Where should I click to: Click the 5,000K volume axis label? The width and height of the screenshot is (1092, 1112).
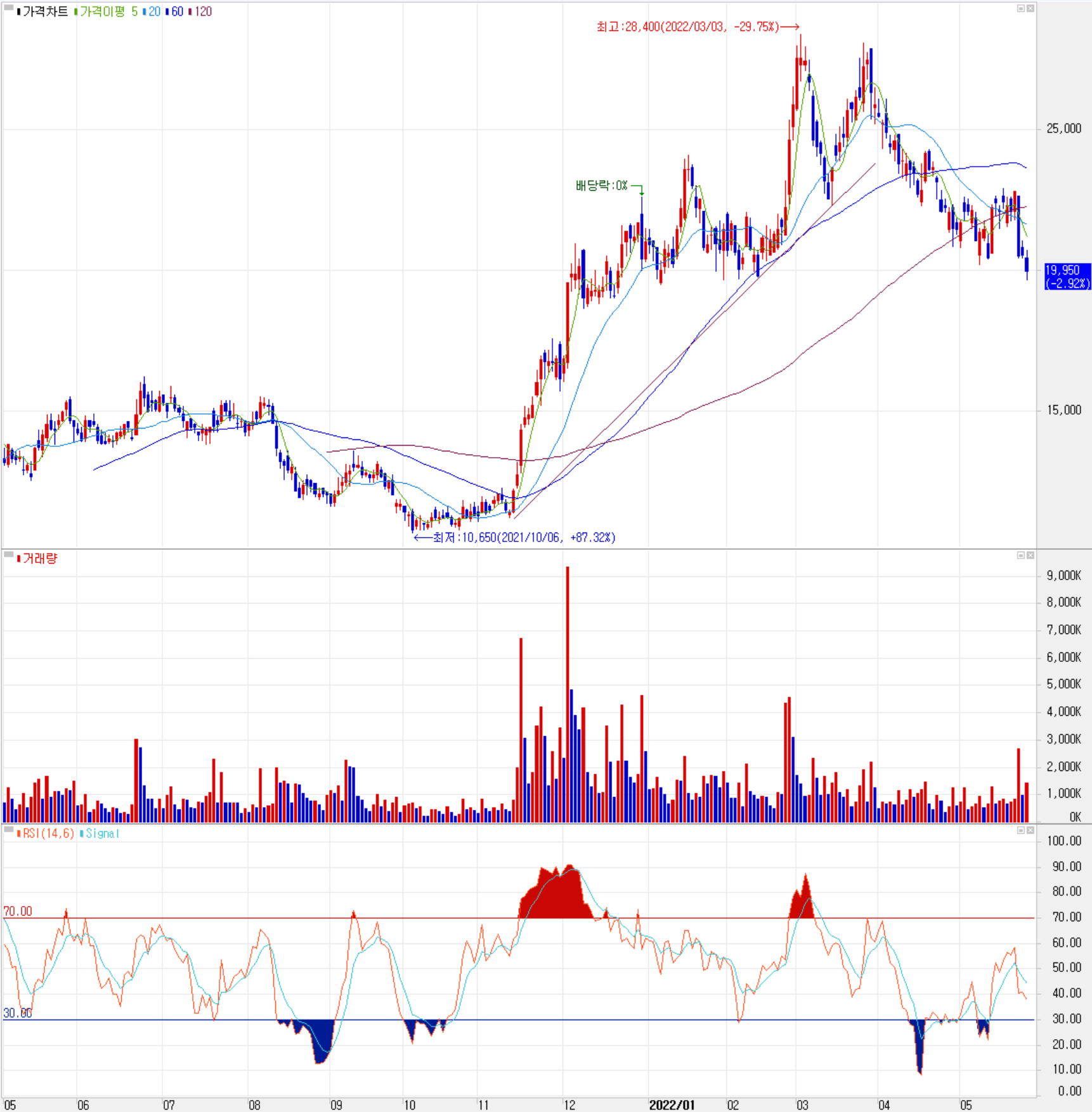coord(1063,684)
